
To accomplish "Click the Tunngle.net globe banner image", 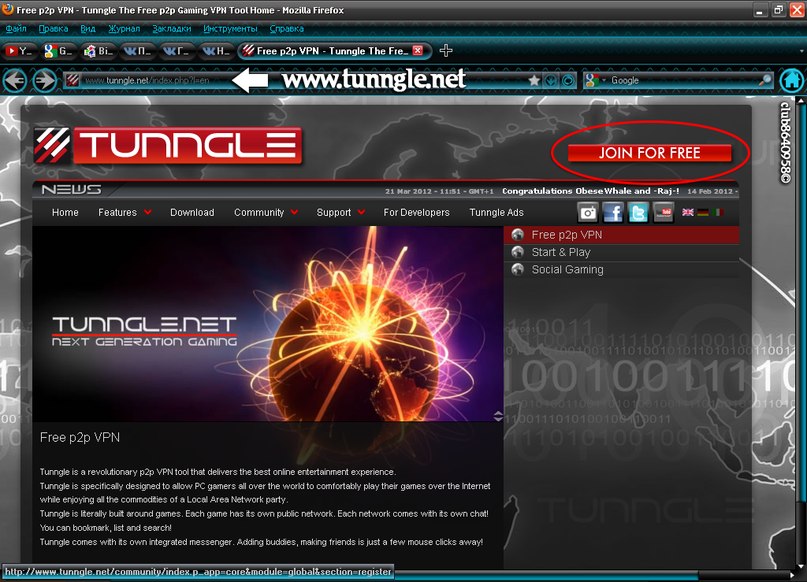I will (268, 324).
